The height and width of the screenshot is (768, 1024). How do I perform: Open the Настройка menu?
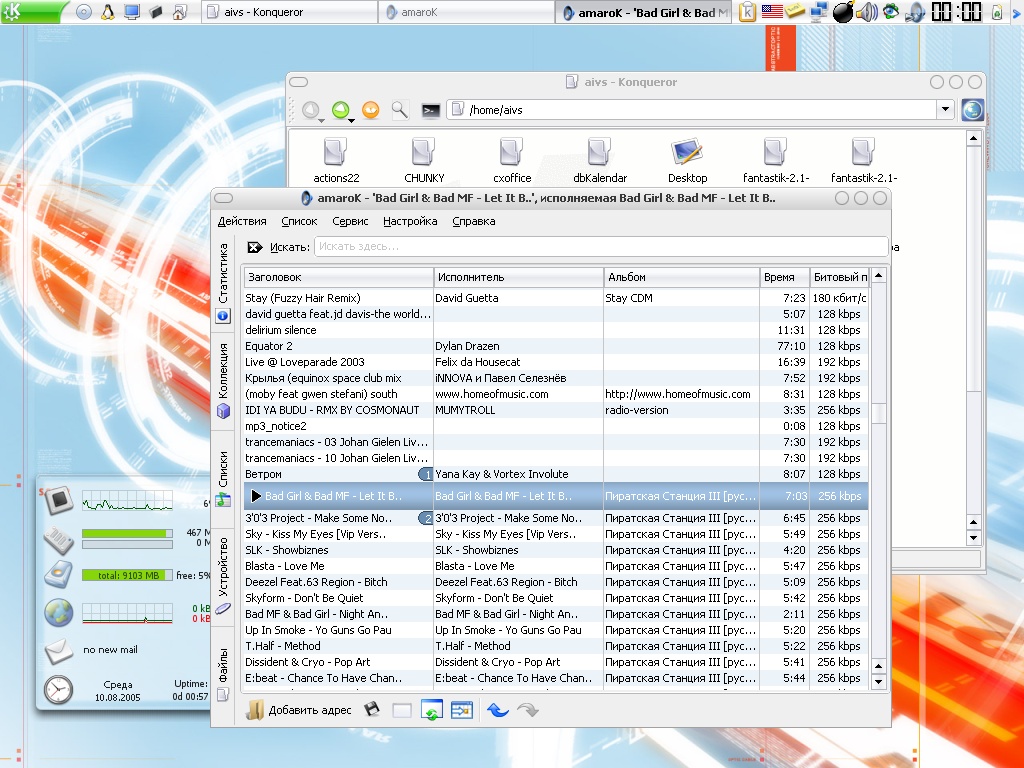tap(410, 221)
